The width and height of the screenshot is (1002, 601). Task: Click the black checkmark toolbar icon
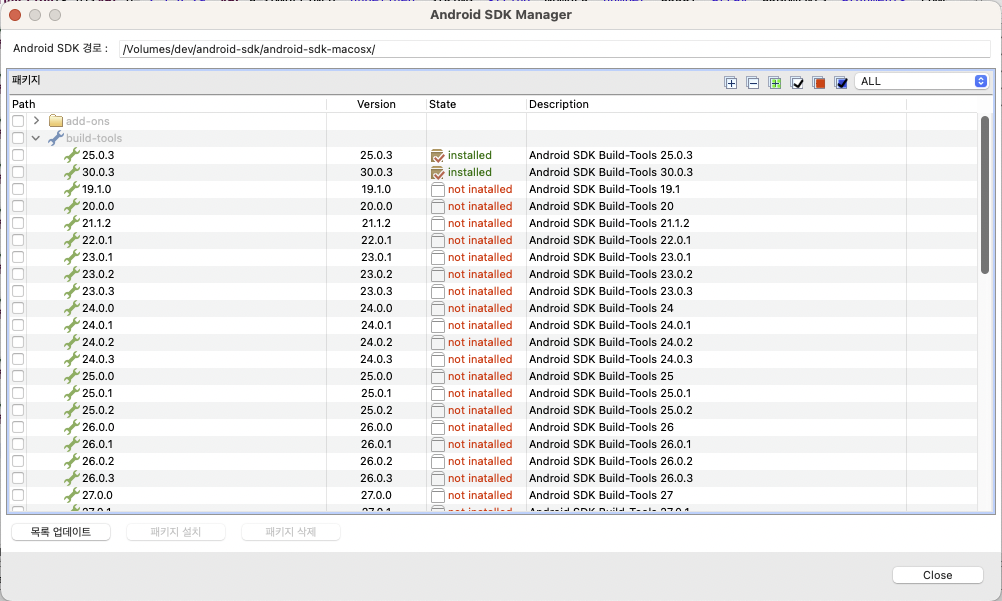click(x=797, y=82)
